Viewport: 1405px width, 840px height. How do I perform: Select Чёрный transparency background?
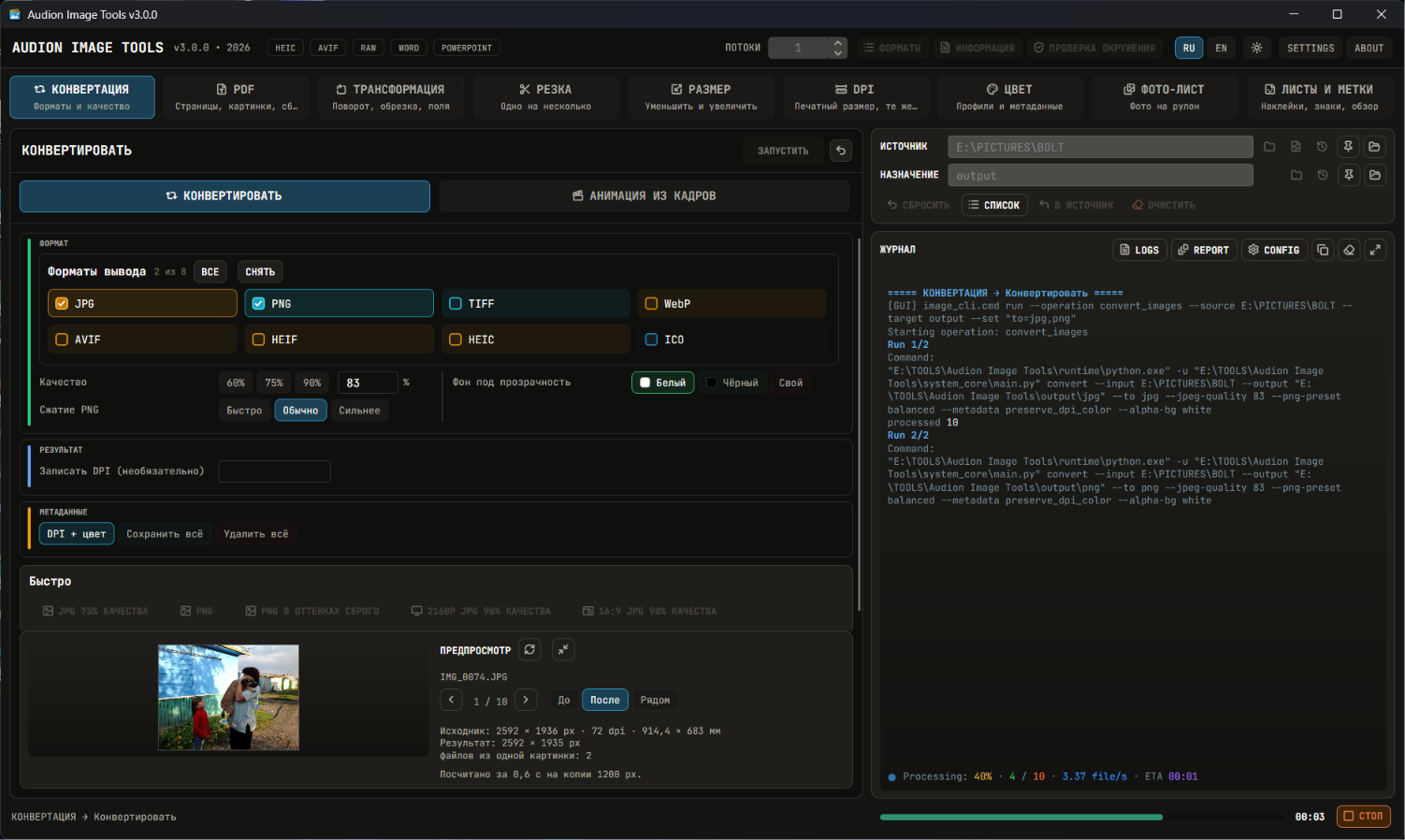732,383
